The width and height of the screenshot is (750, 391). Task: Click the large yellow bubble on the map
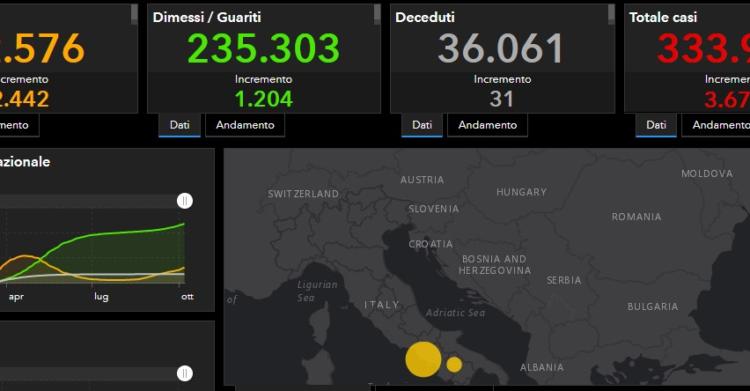423,359
